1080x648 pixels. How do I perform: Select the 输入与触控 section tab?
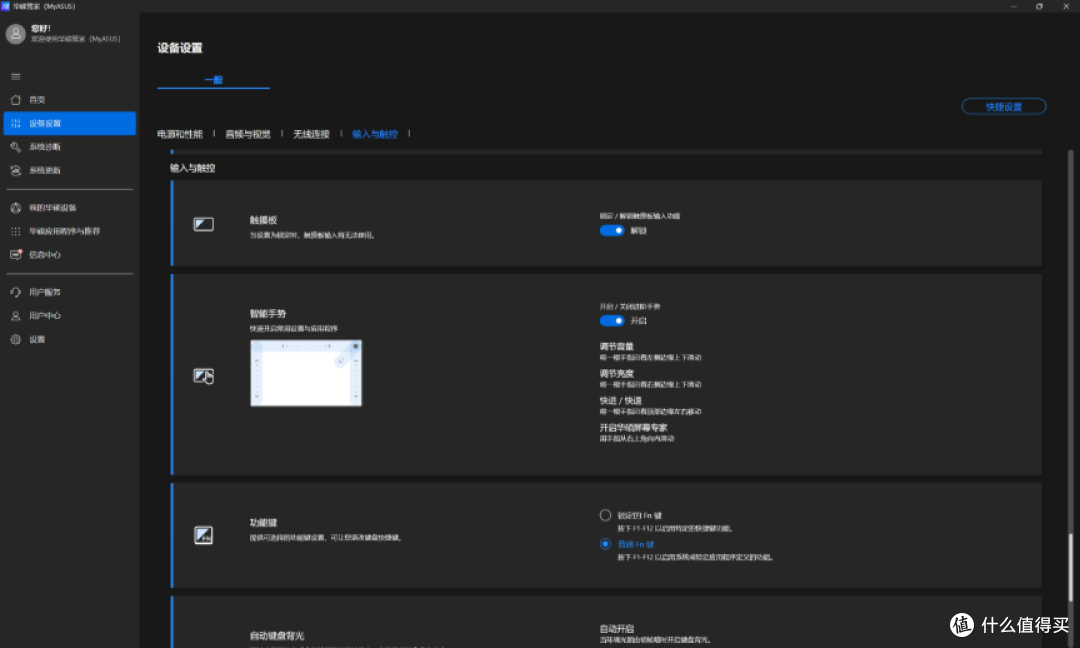coord(375,134)
